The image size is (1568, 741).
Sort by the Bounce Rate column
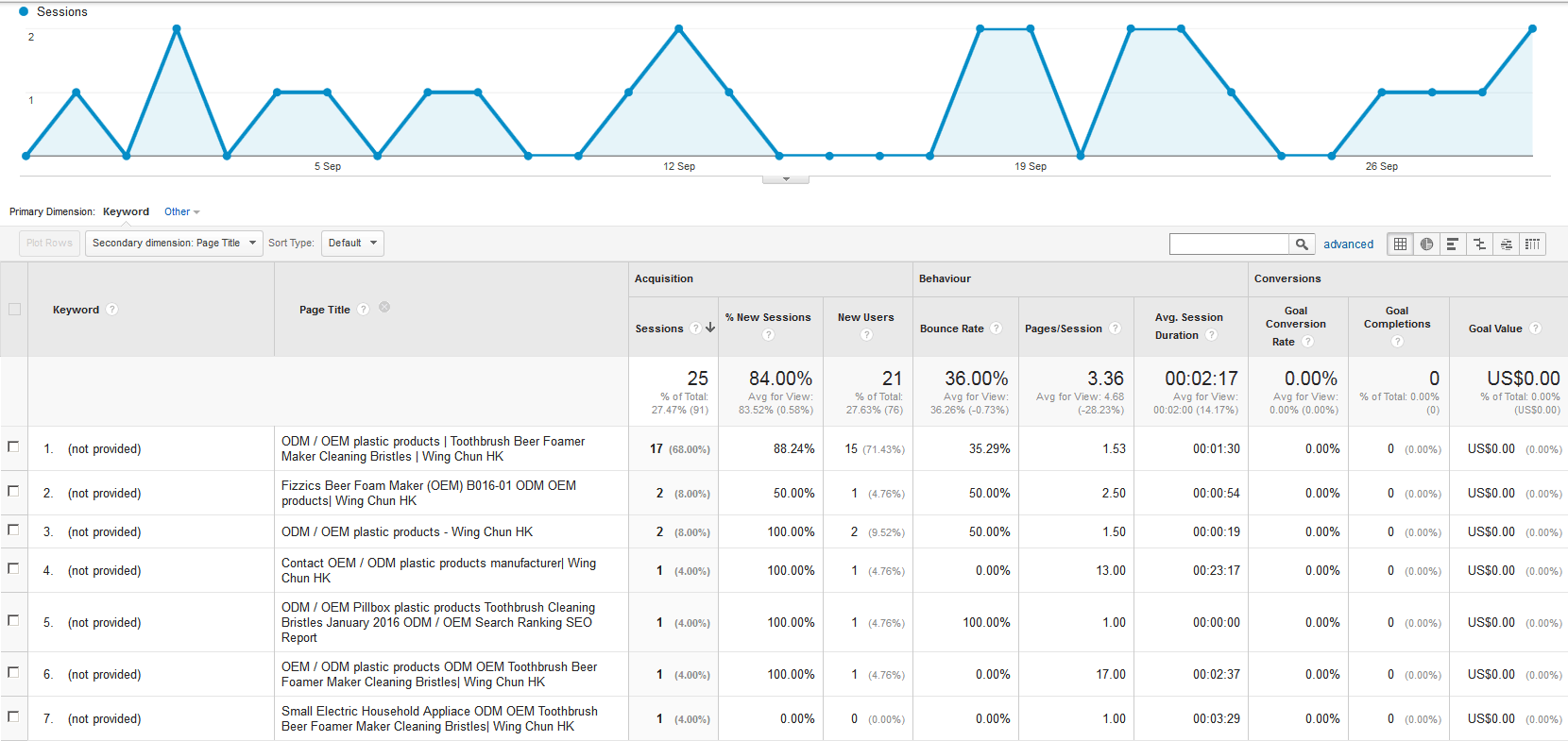(952, 328)
